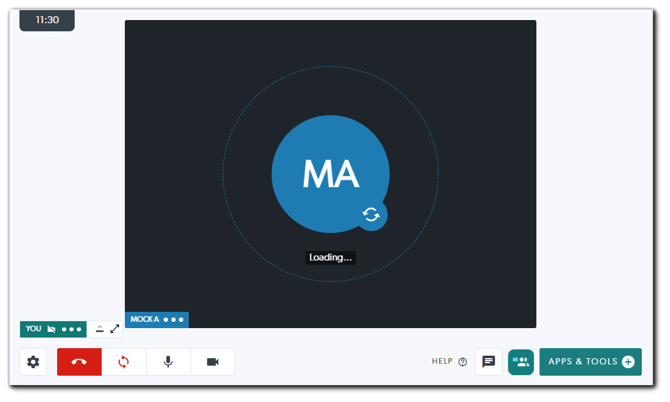The image size is (670, 402).
Task: Open the settings gear
Action: coord(33,362)
